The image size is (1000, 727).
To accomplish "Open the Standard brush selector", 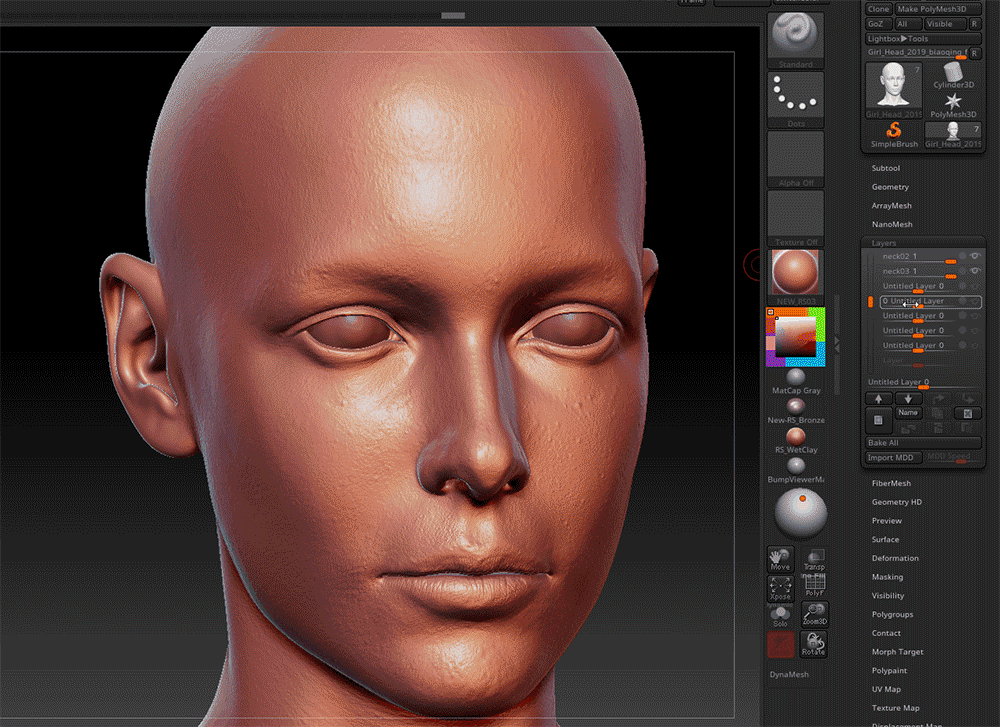I will pyautogui.click(x=795, y=40).
